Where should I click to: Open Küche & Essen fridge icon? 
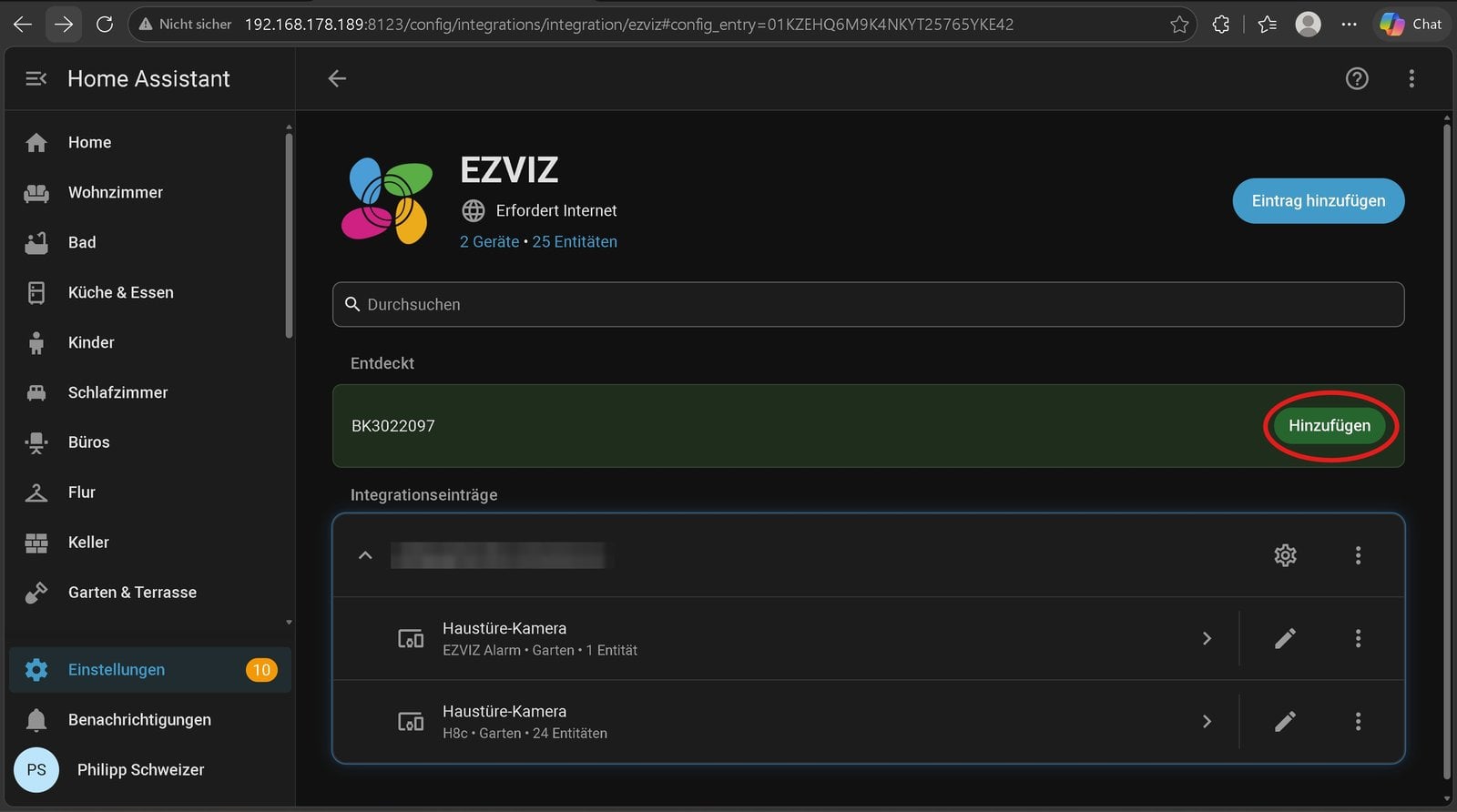[x=36, y=293]
